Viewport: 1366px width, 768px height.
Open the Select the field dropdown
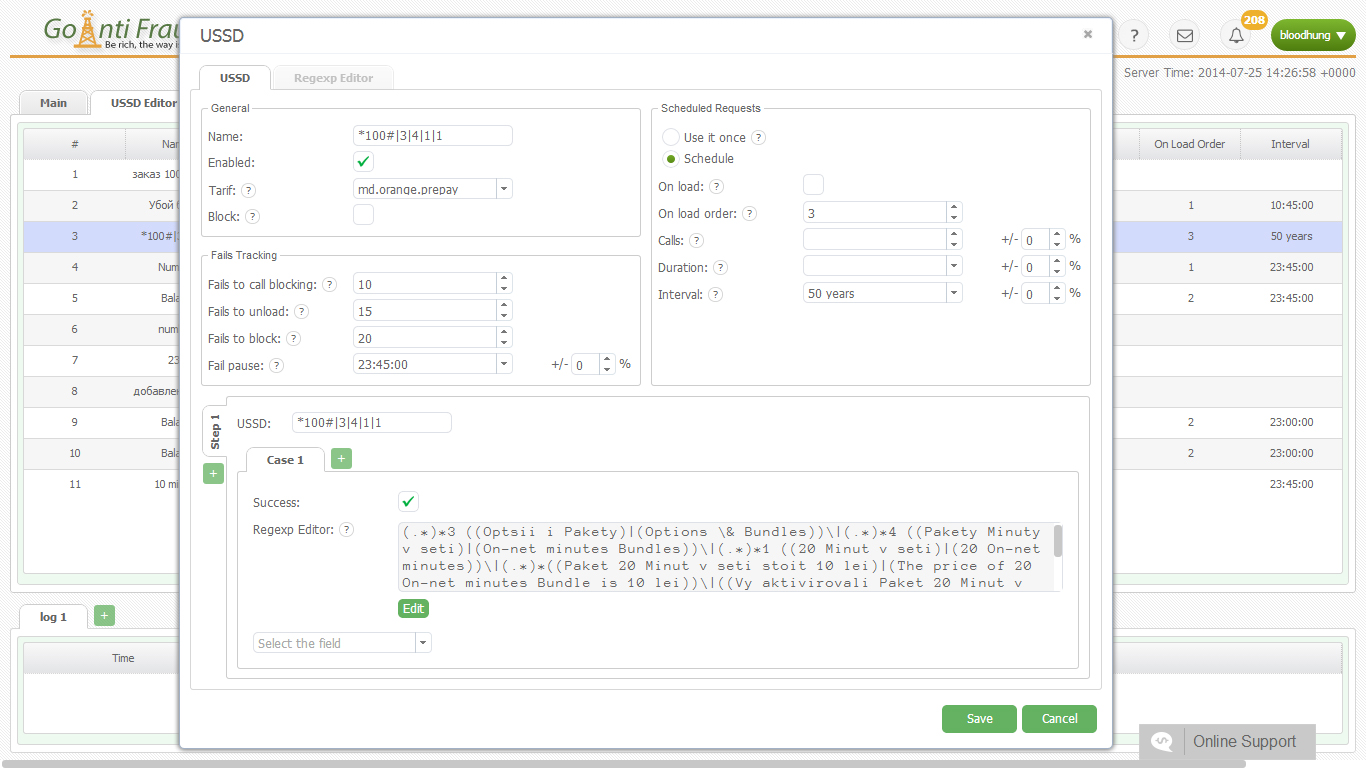(x=423, y=643)
